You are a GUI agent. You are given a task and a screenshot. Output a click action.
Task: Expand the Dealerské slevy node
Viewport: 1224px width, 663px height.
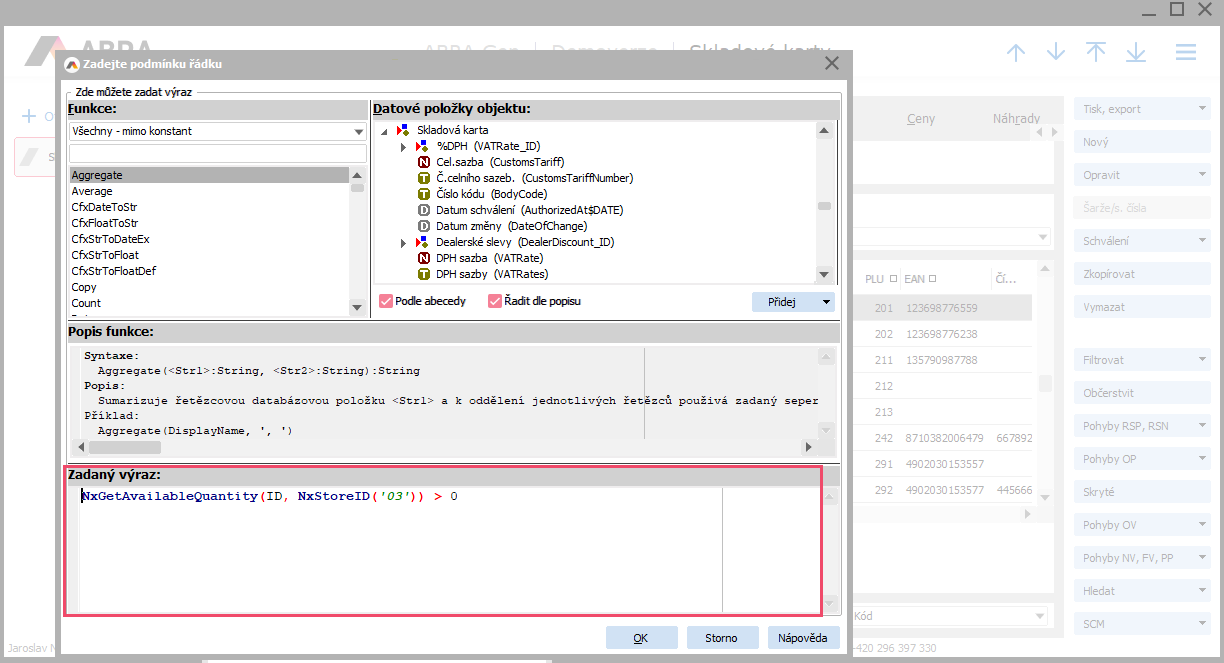(403, 242)
